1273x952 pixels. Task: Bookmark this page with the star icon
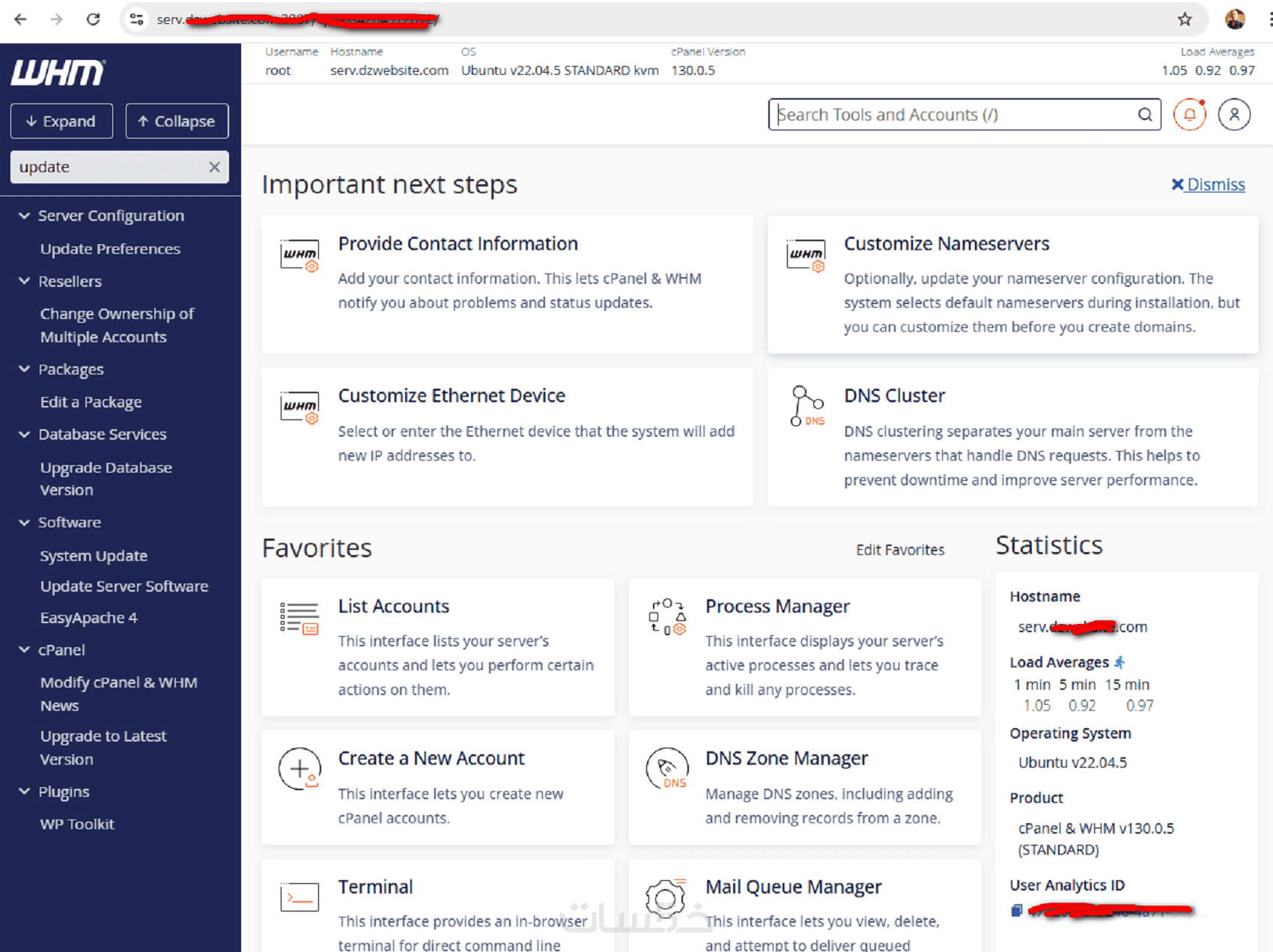point(1185,19)
